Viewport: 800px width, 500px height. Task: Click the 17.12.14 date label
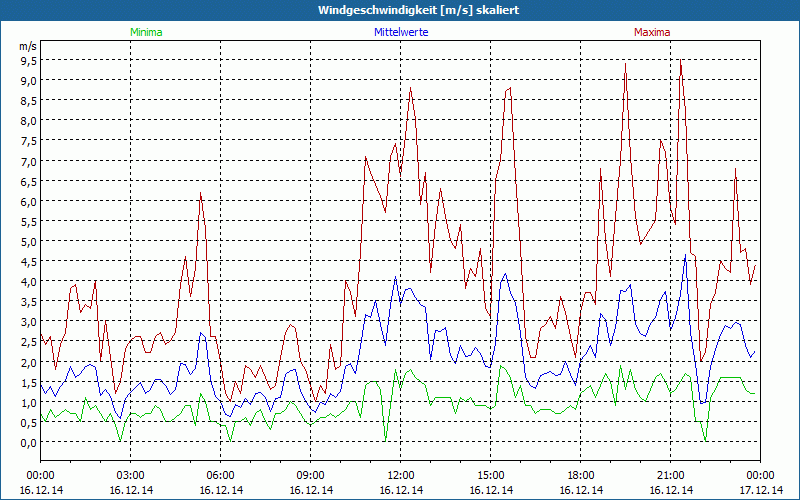click(x=761, y=490)
